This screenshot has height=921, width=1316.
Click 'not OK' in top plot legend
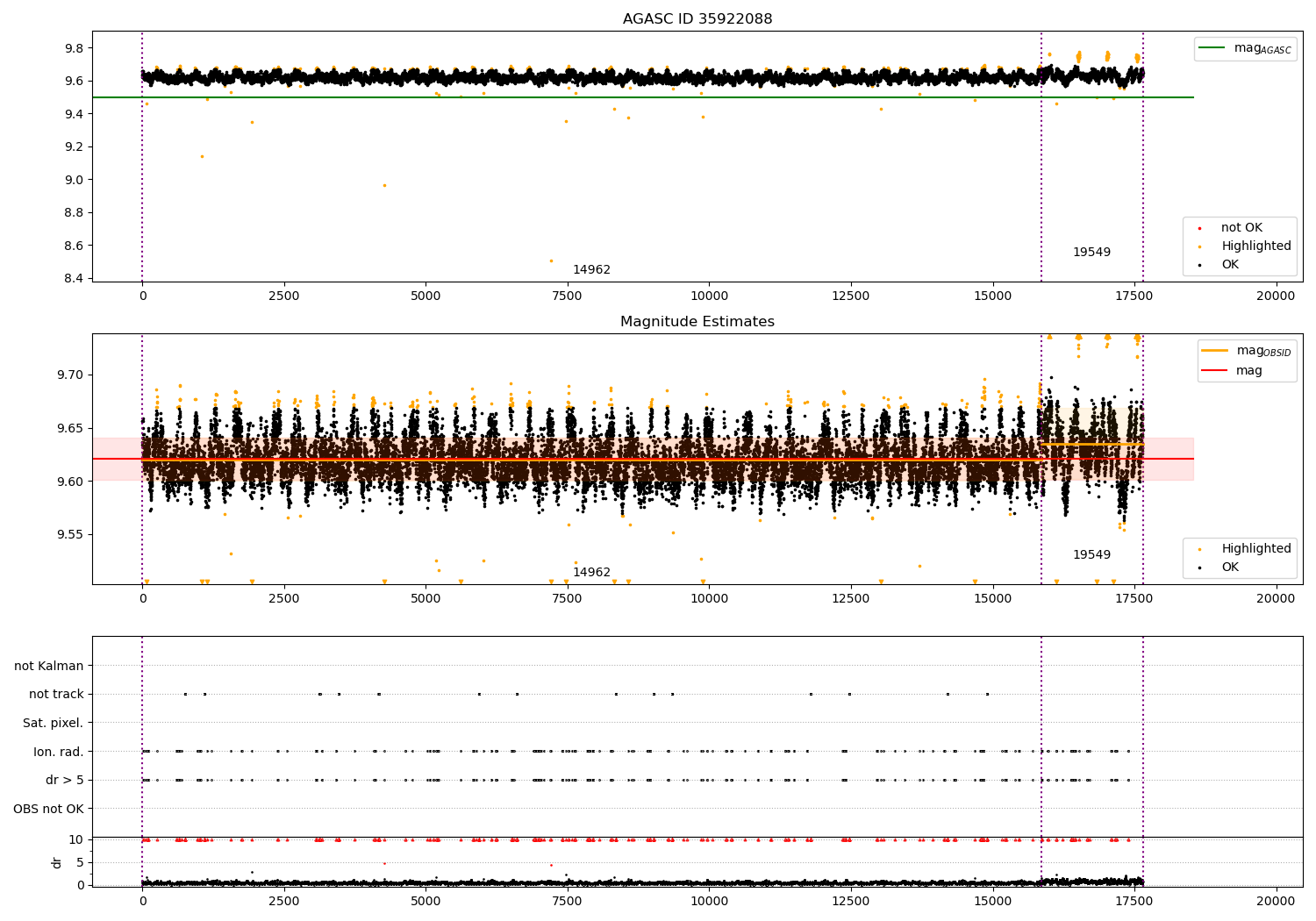click(x=1240, y=228)
